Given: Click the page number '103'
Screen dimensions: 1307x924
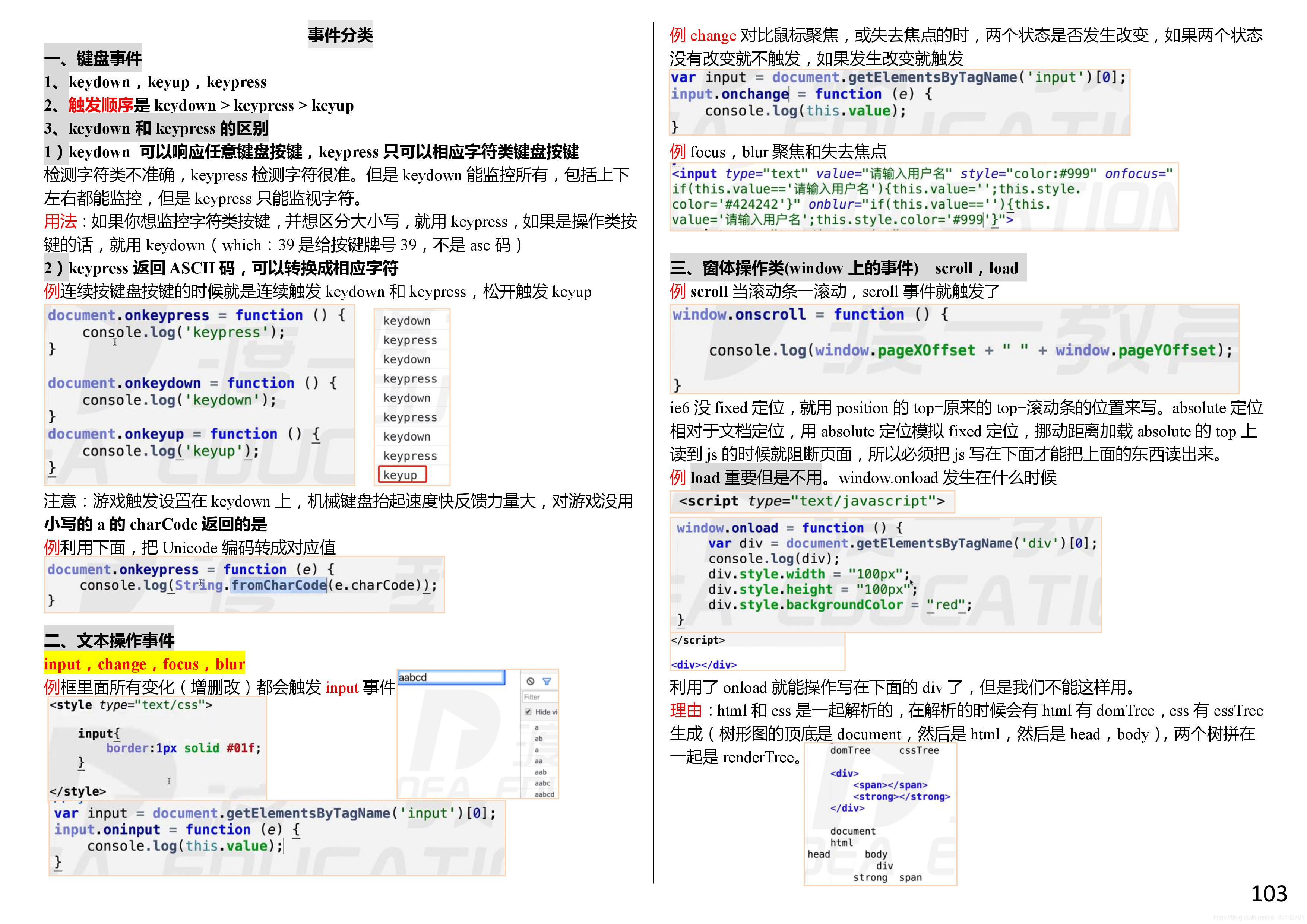Looking at the screenshot, I should pyautogui.click(x=1269, y=894).
